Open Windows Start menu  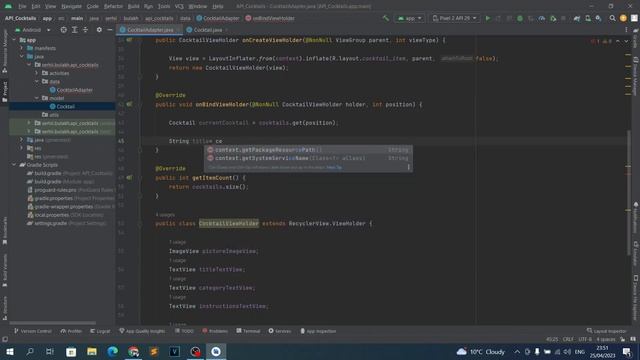click(x=10, y=352)
